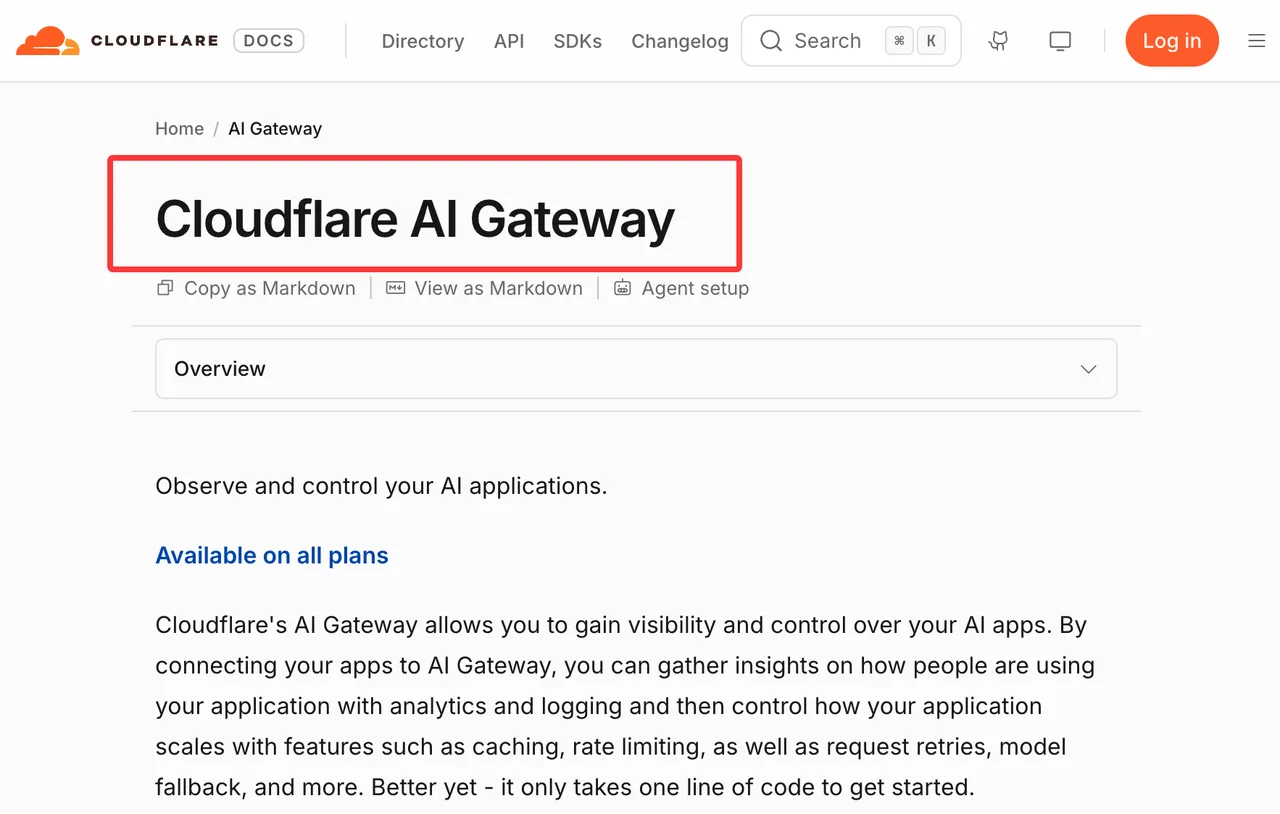This screenshot has width=1280, height=814.
Task: Click the DOCS badge
Action: pos(269,41)
